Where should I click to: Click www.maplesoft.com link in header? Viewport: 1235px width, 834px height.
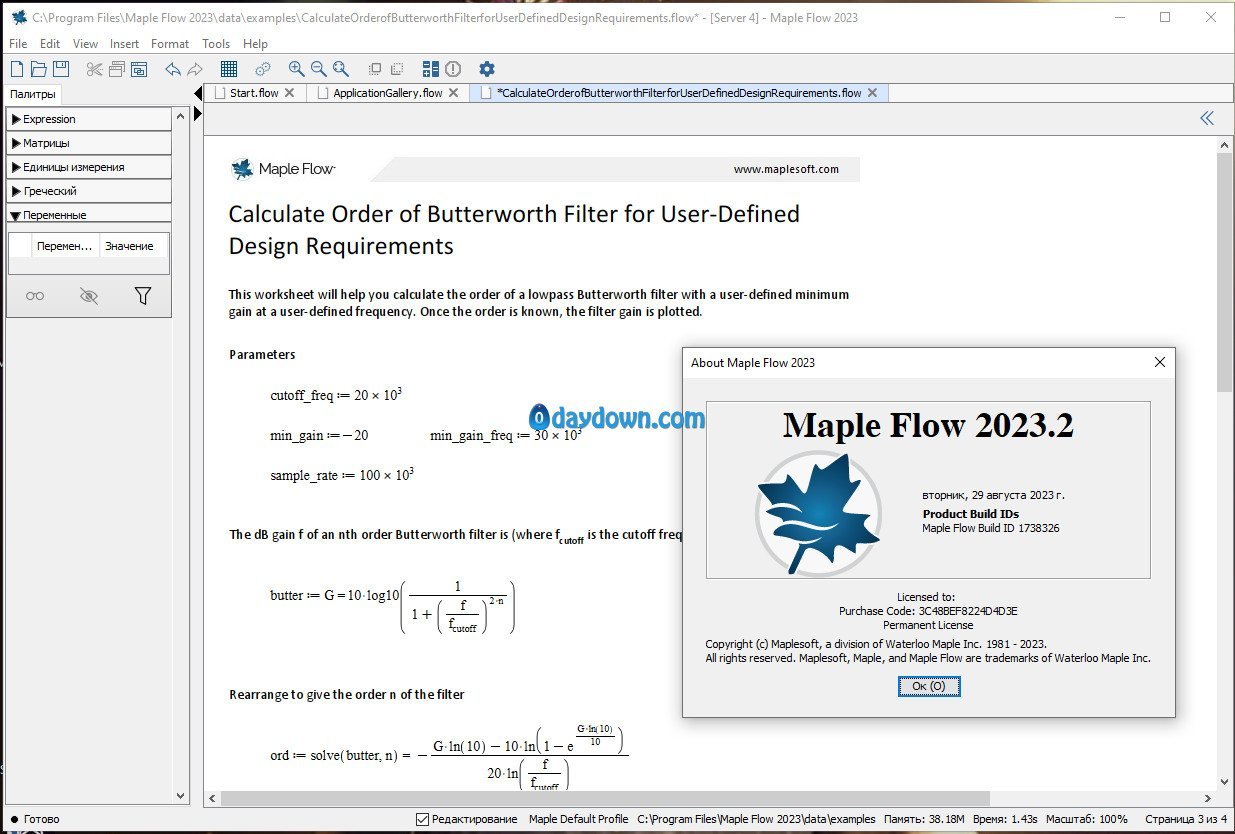(786, 169)
